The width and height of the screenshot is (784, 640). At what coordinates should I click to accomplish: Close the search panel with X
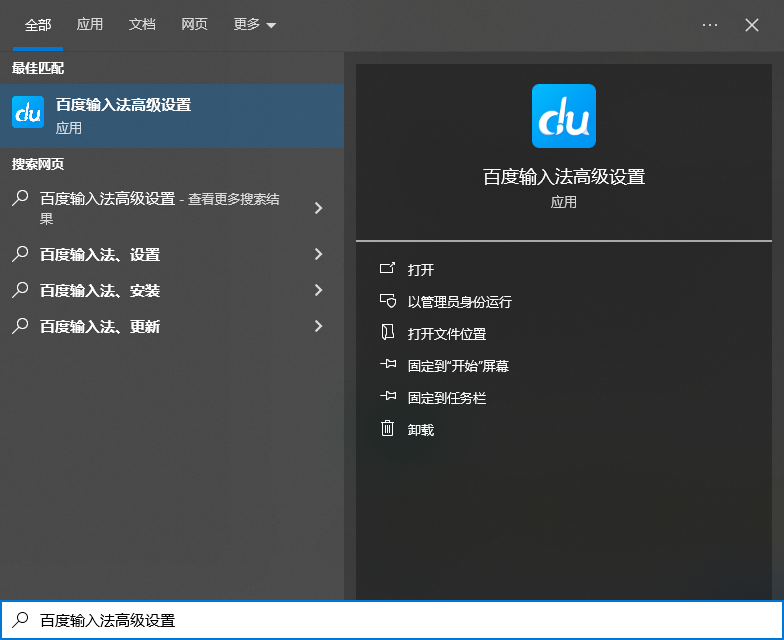[752, 24]
